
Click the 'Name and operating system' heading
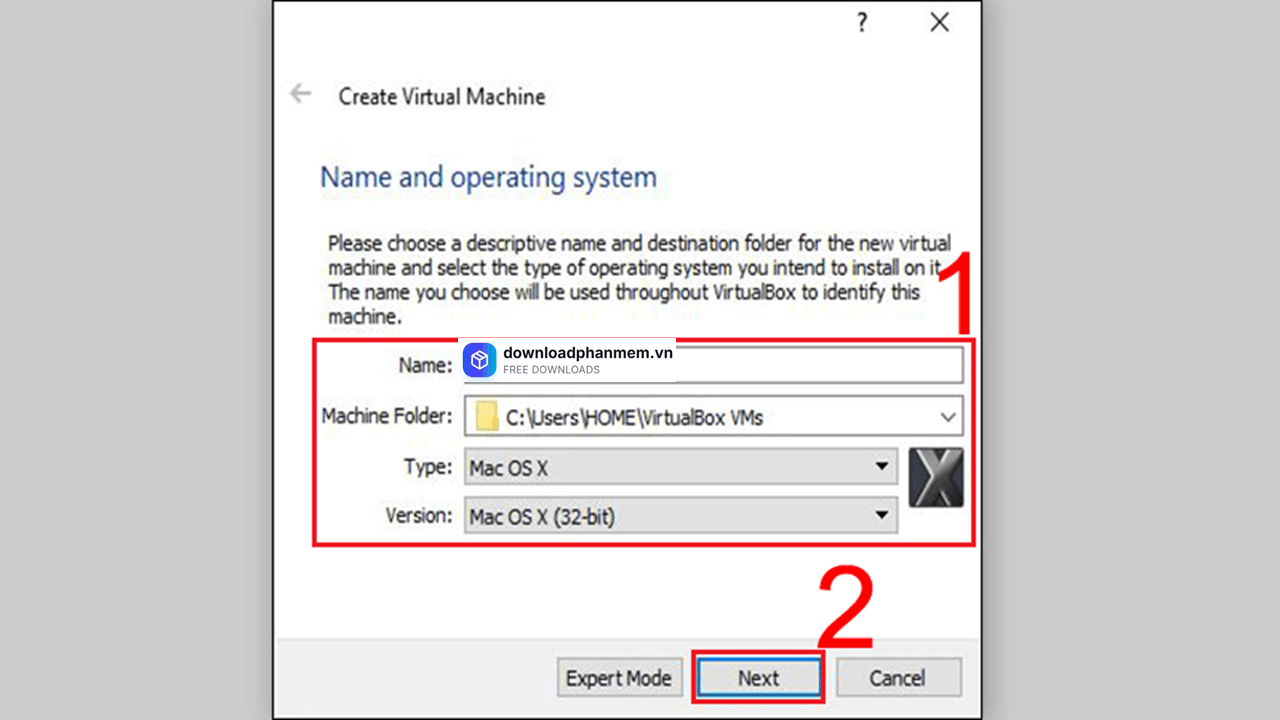[488, 178]
